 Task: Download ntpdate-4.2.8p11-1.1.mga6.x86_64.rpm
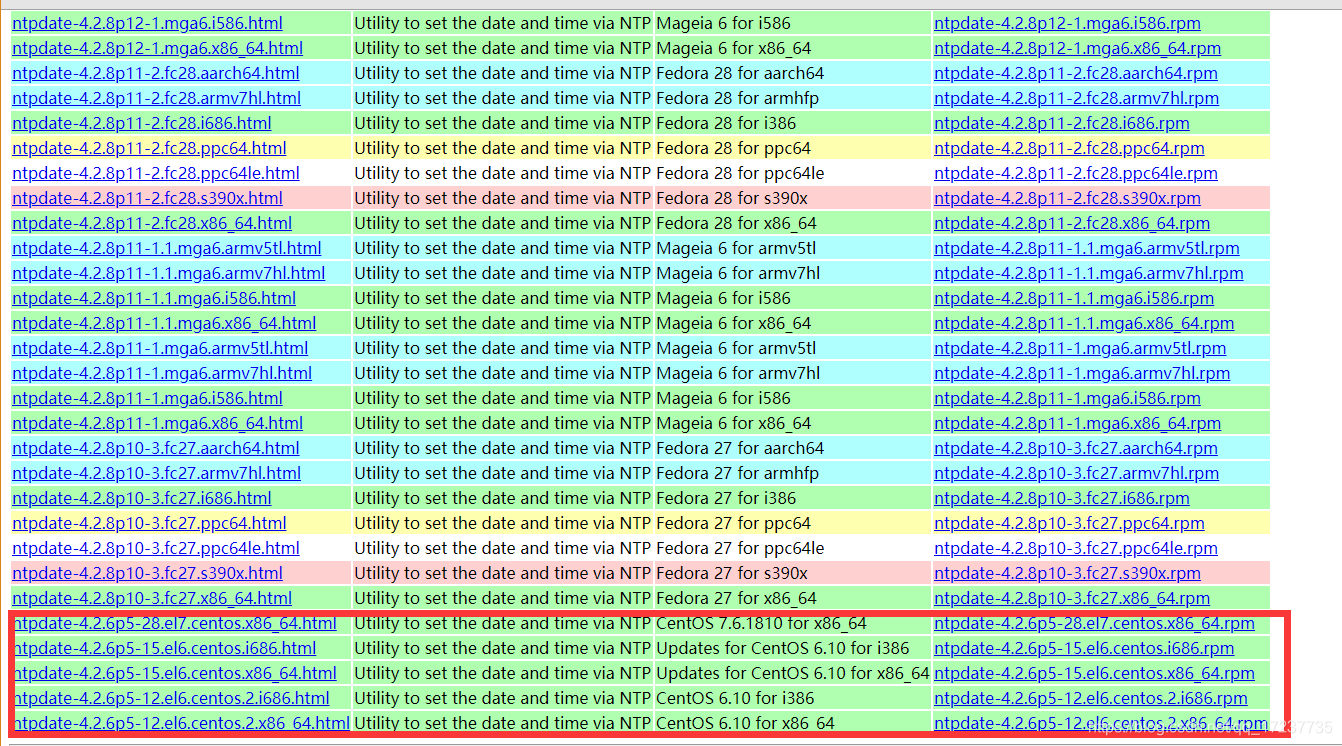click(x=1084, y=323)
